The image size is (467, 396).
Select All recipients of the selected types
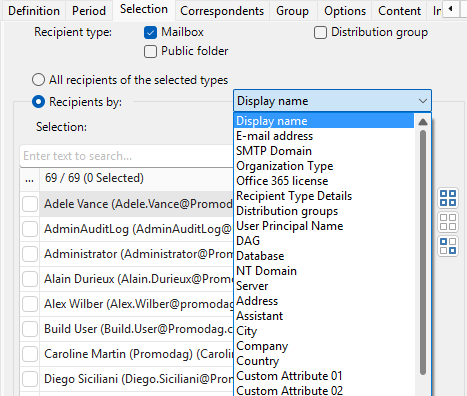point(38,80)
